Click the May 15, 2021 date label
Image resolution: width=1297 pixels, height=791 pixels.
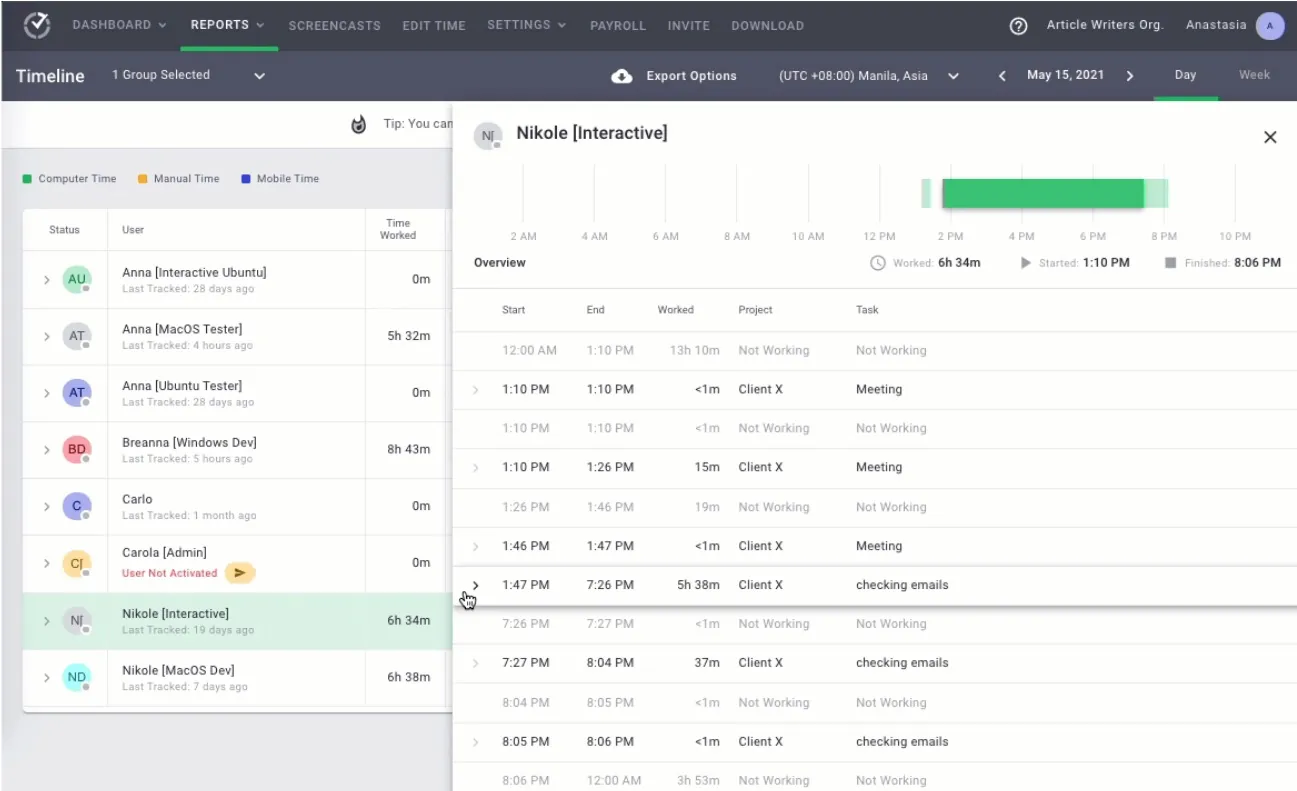tap(1066, 76)
